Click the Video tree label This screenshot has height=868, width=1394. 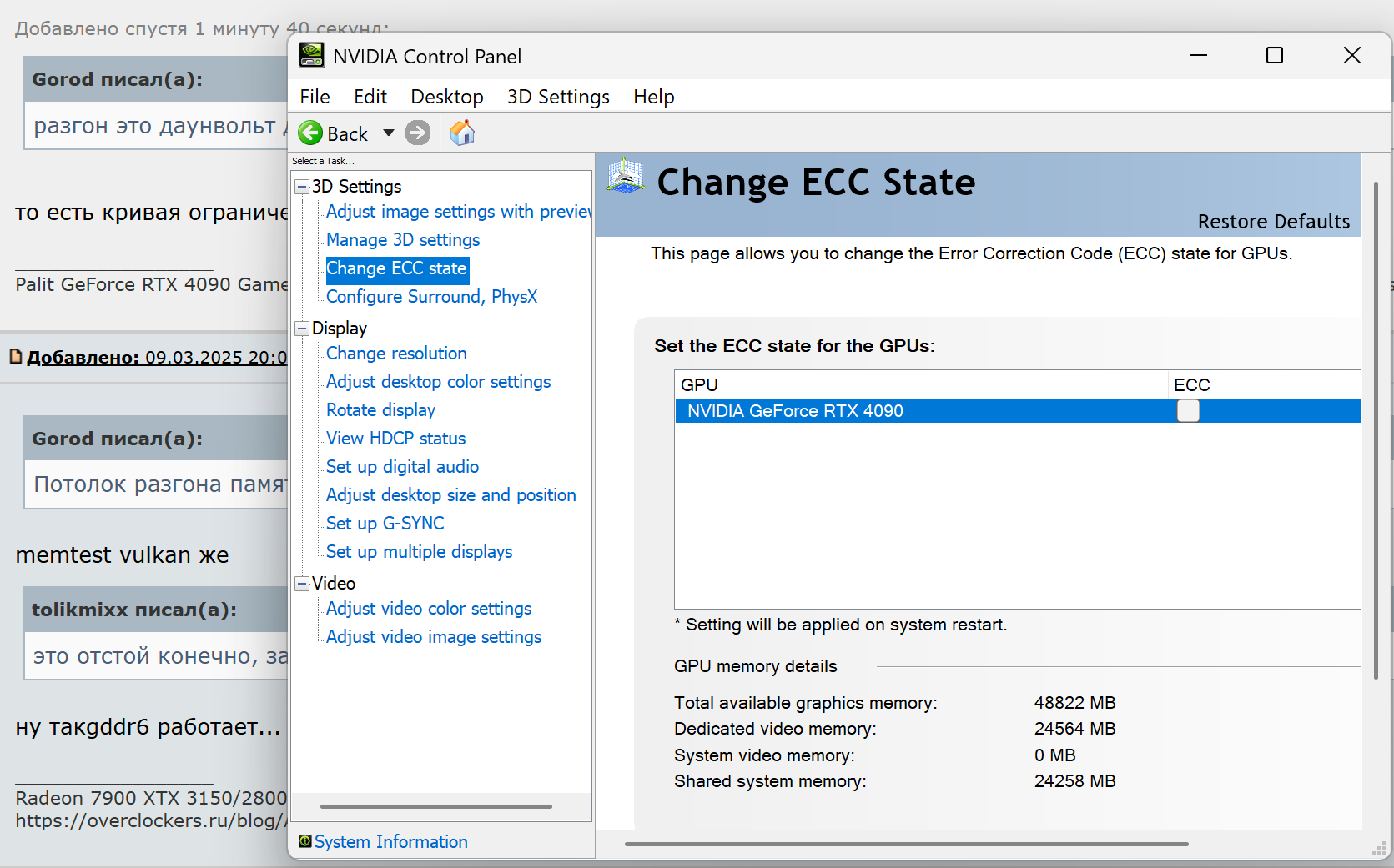point(334,584)
